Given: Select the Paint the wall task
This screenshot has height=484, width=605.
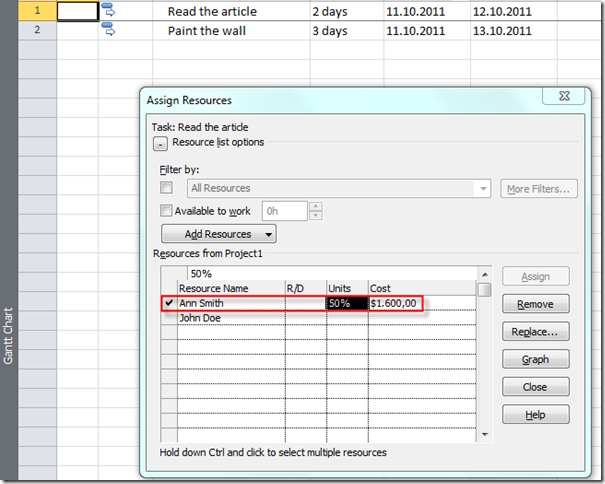Looking at the screenshot, I should click(x=212, y=30).
